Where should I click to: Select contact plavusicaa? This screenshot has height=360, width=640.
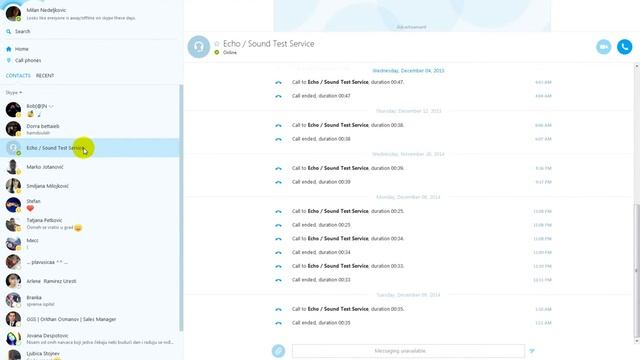pos(89,262)
